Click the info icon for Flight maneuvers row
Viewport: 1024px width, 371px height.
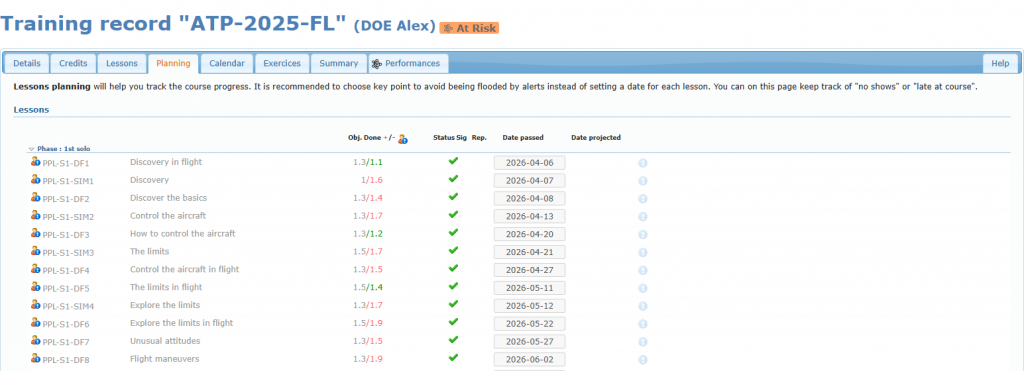pyautogui.click(x=643, y=359)
